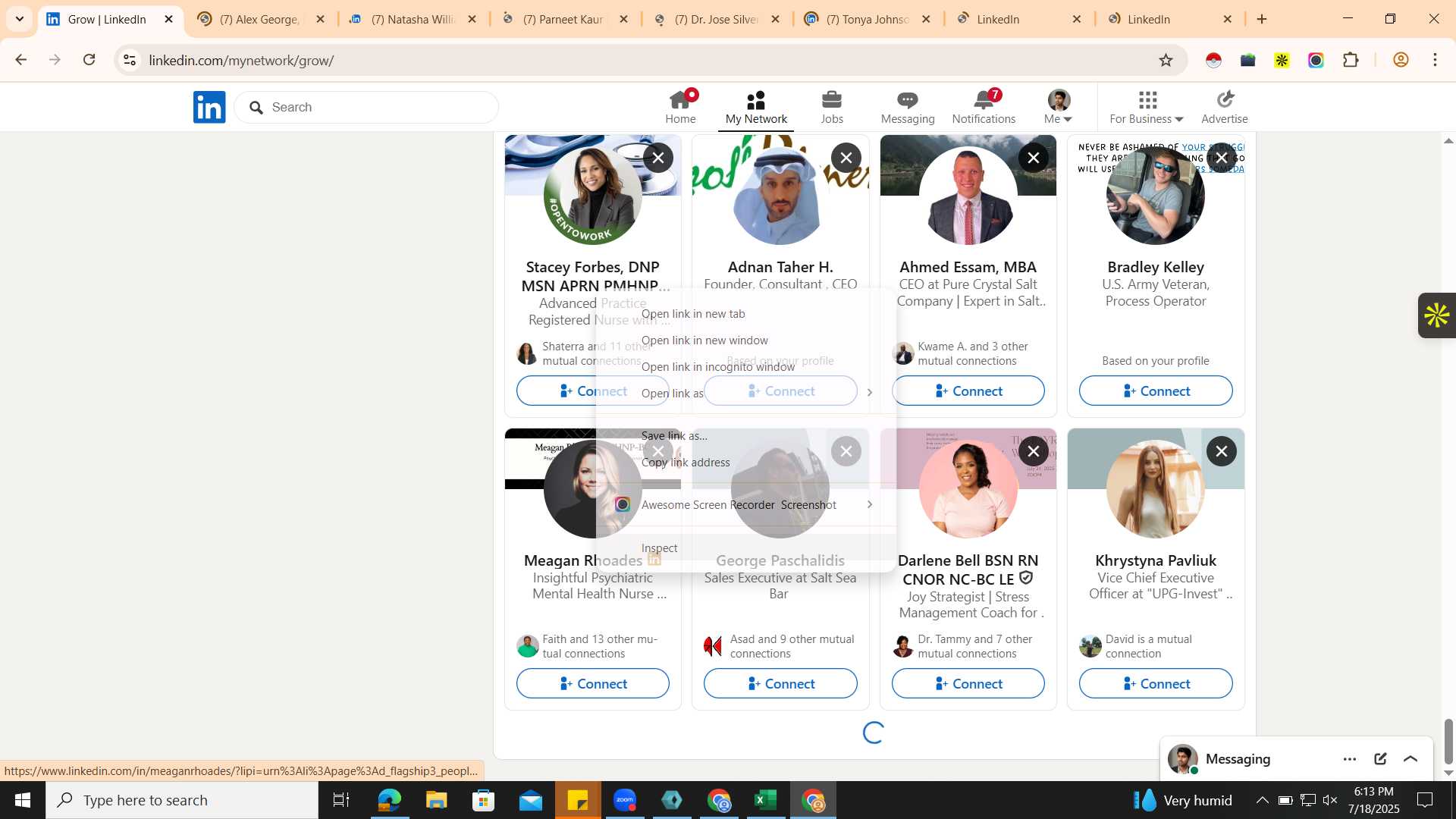Switch to Tonya Johnson browser tab
This screenshot has height=819, width=1456.
[x=867, y=19]
